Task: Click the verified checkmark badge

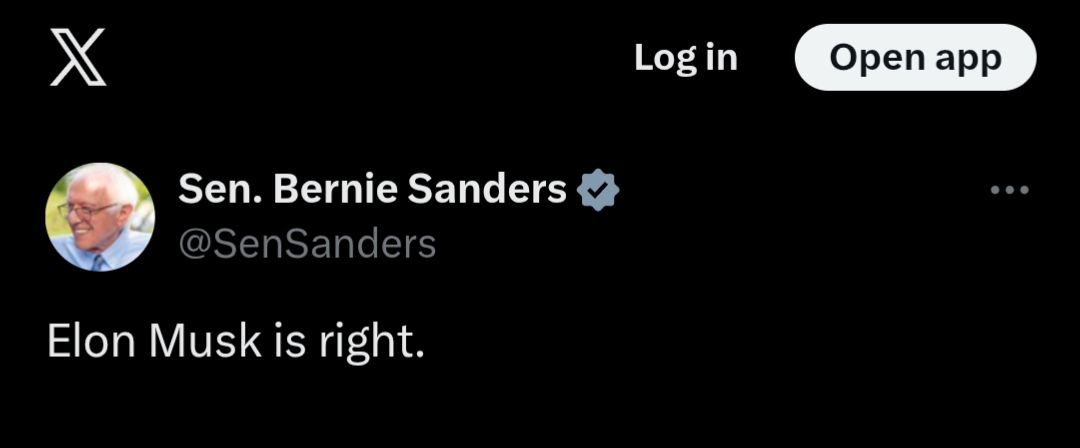Action: (599, 189)
